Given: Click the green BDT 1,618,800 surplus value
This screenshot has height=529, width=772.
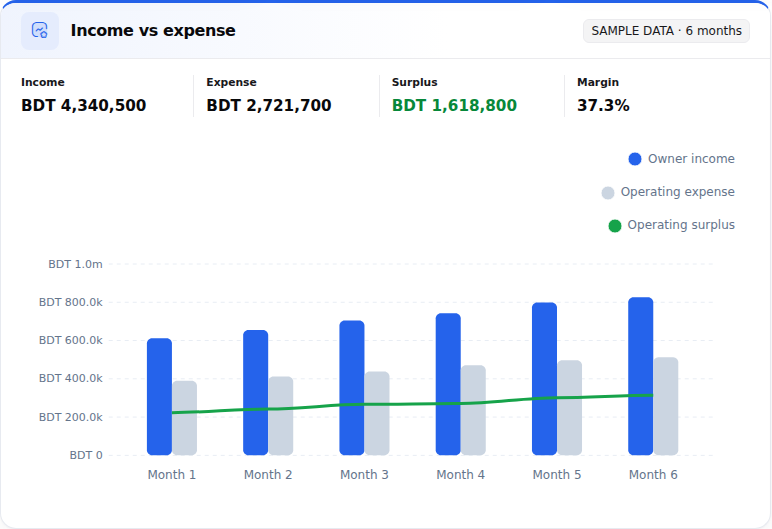Looking at the screenshot, I should (454, 105).
